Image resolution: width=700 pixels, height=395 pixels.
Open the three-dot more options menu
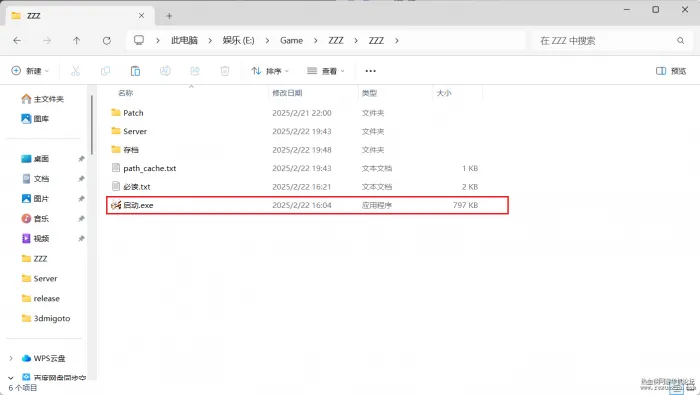(x=371, y=71)
